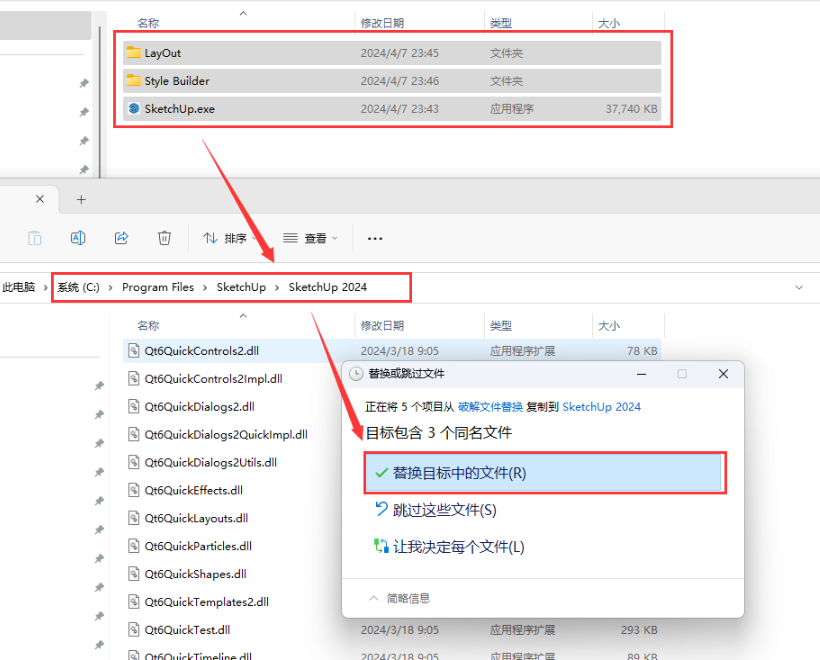This screenshot has width=820, height=660.
Task: Sort by 修改日期 in the LayOut folder list
Action: click(x=382, y=23)
